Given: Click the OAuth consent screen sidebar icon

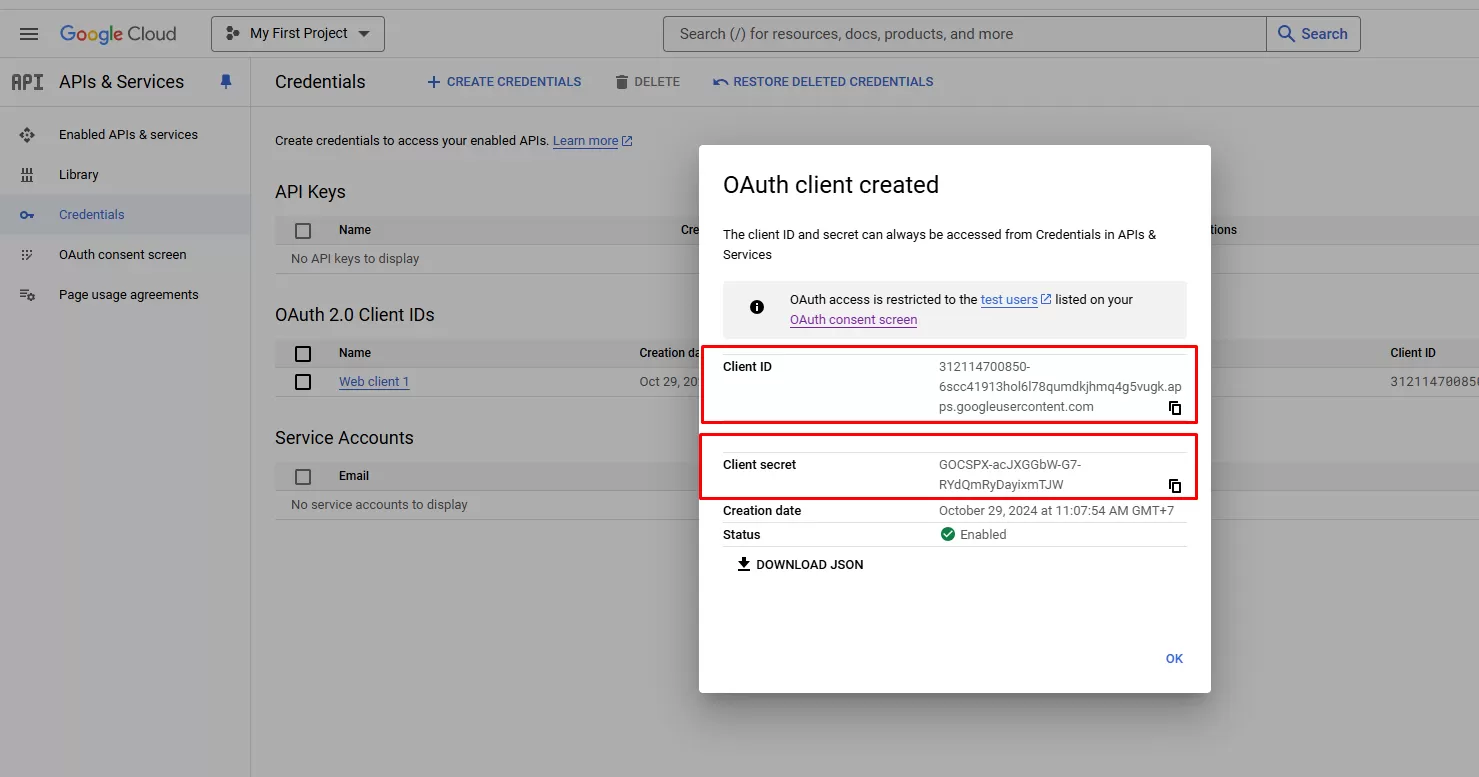Looking at the screenshot, I should click(27, 255).
